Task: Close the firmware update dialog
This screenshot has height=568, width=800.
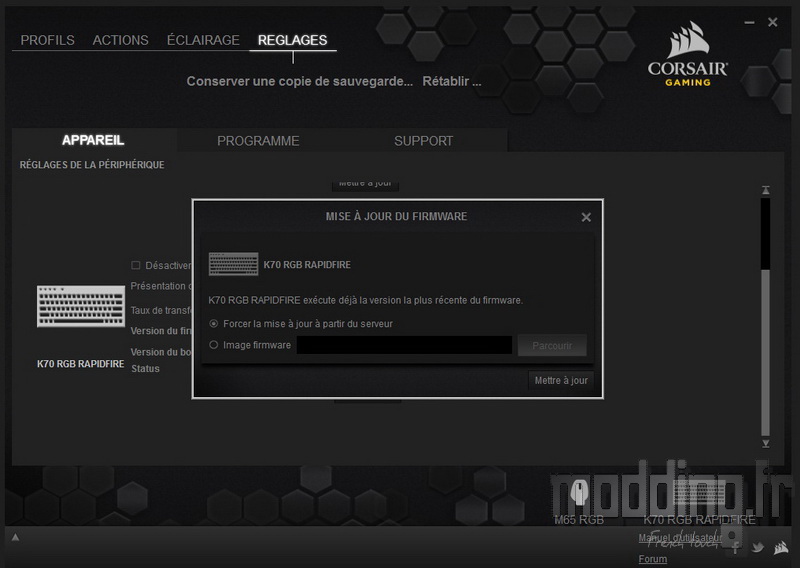Action: 586,217
